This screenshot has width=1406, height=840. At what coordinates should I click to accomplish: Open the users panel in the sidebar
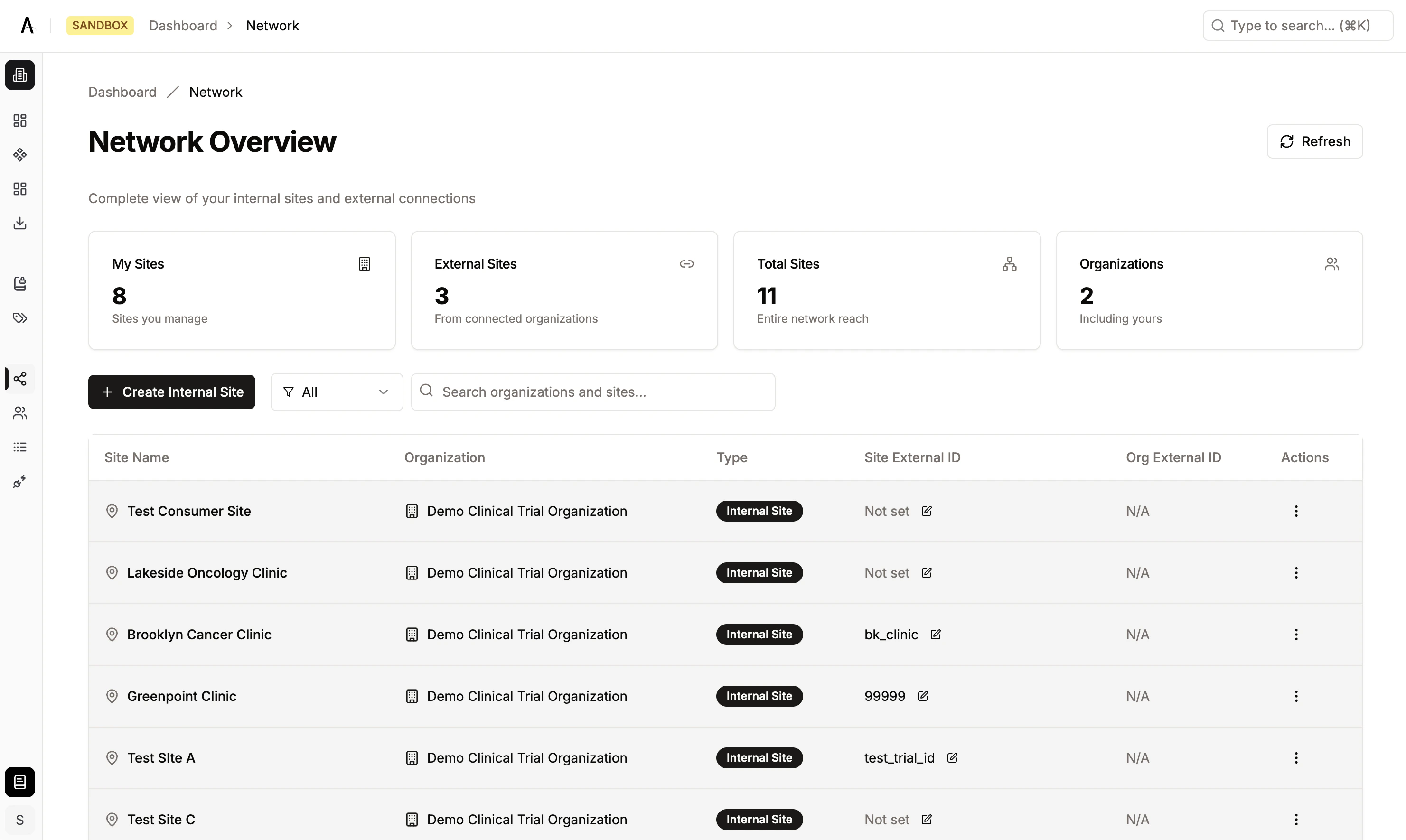[19, 413]
